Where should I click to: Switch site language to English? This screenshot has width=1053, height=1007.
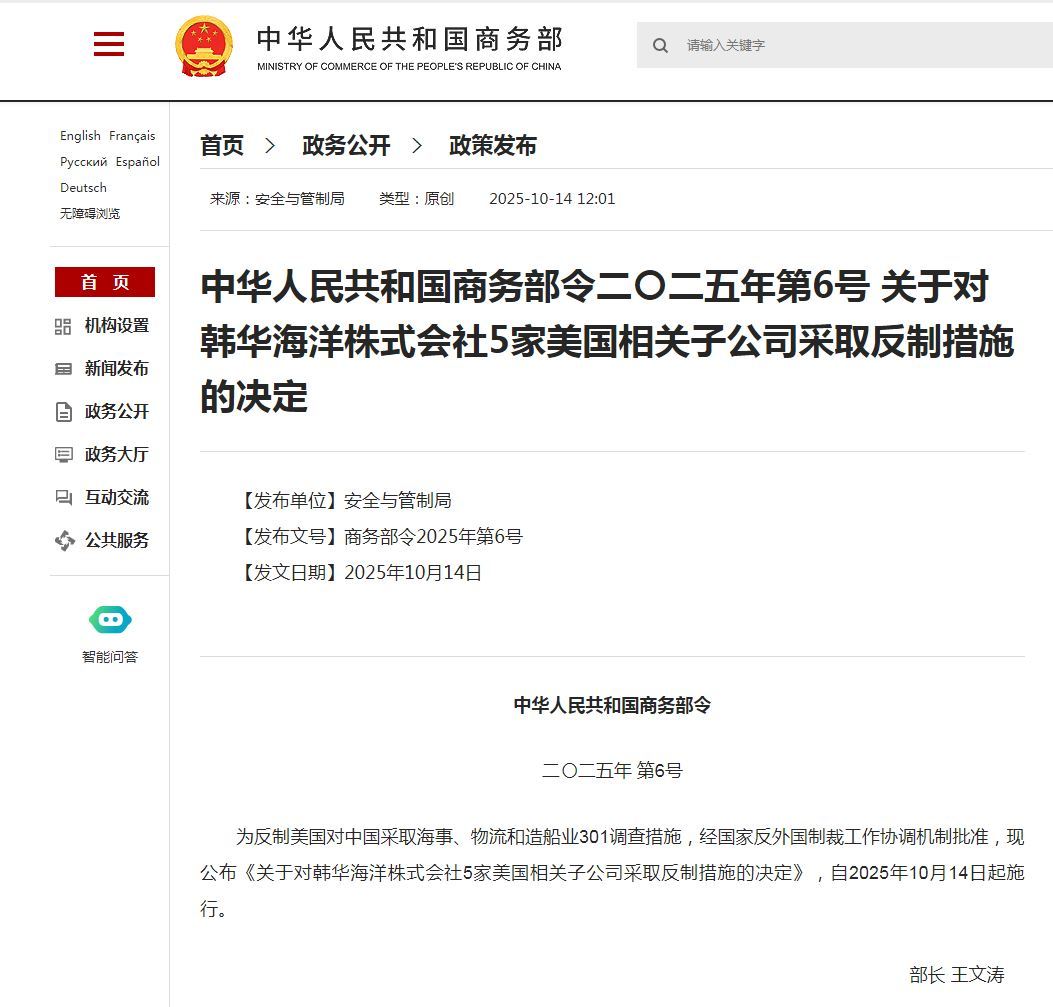pyautogui.click(x=80, y=136)
